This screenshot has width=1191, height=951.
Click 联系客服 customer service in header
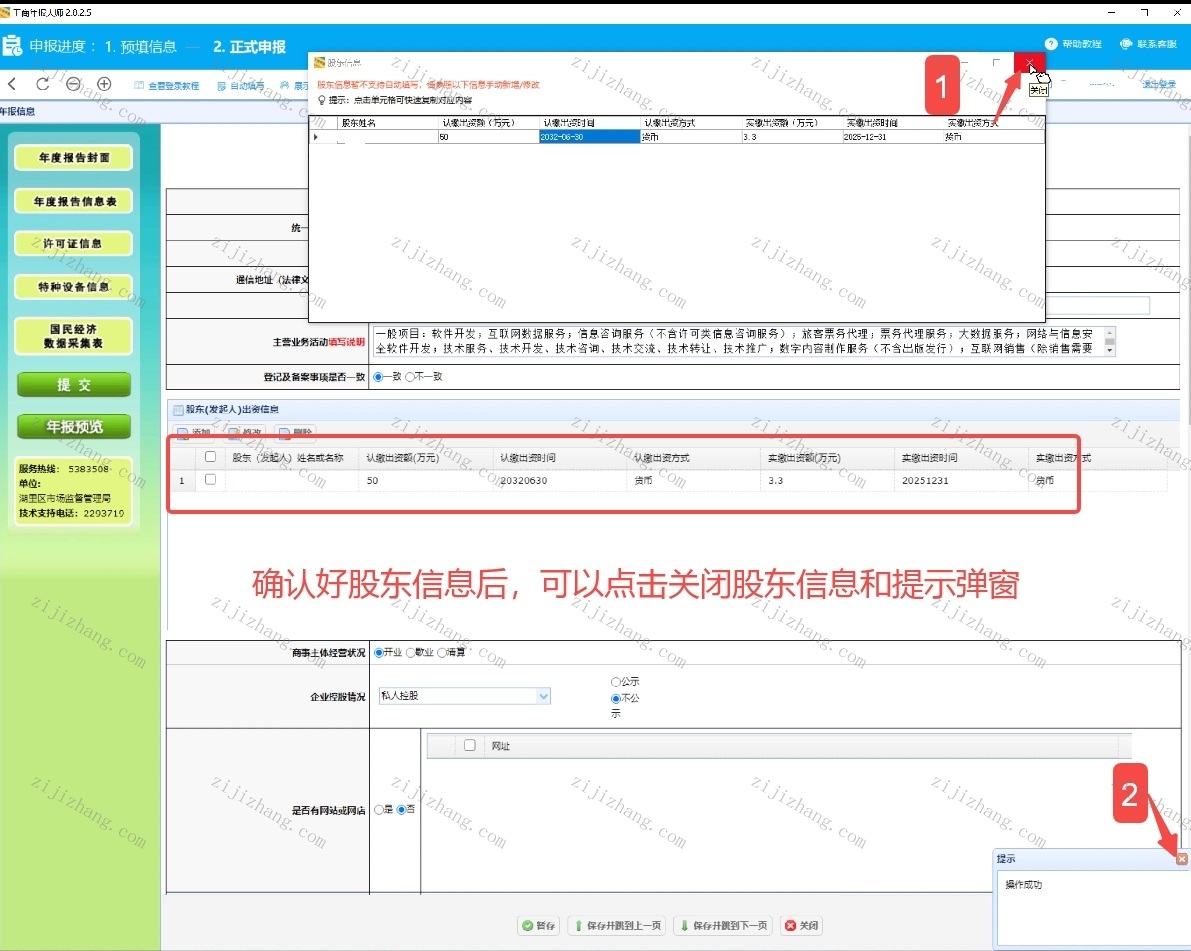[1148, 44]
